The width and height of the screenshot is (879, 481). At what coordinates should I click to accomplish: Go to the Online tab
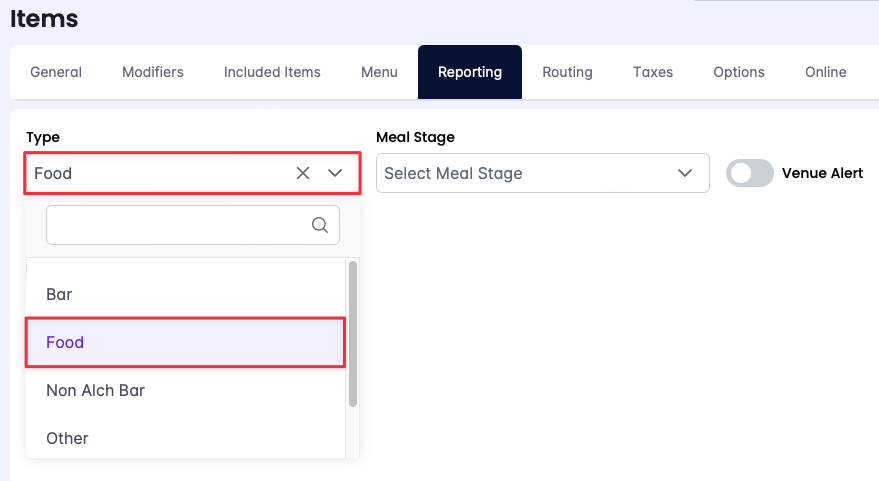[x=826, y=72]
